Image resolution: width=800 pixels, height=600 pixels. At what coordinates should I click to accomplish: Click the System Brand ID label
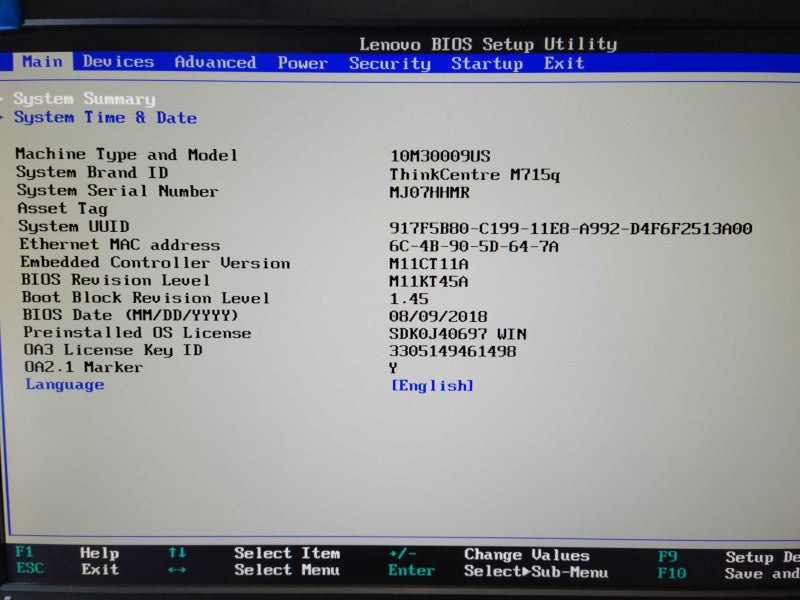[x=92, y=172]
